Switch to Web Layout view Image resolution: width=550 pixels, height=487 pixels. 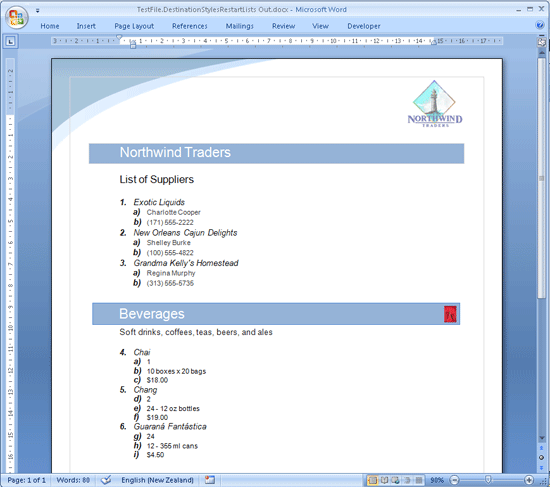(395, 480)
